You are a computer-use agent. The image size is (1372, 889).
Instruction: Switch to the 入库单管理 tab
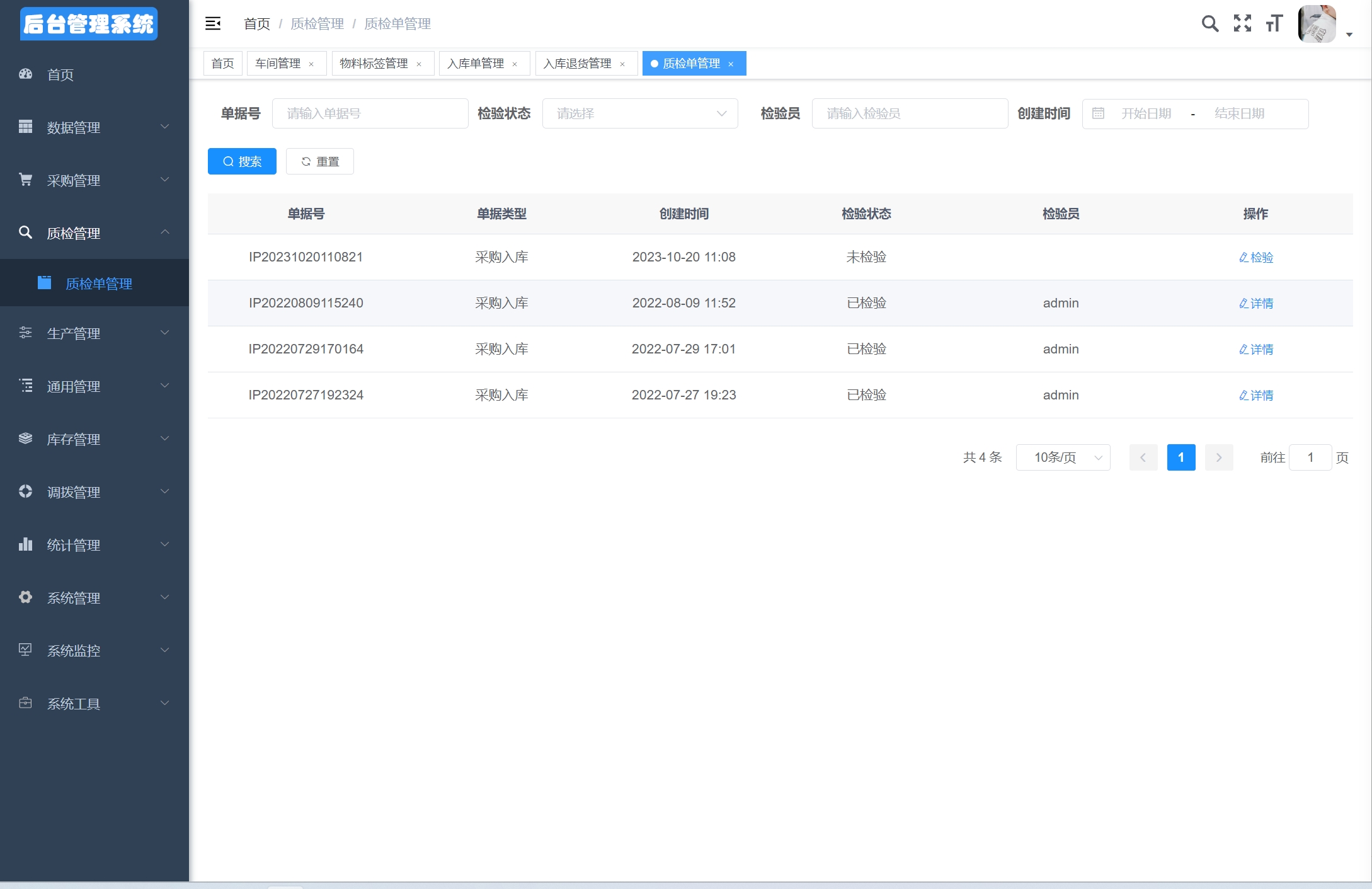click(476, 64)
